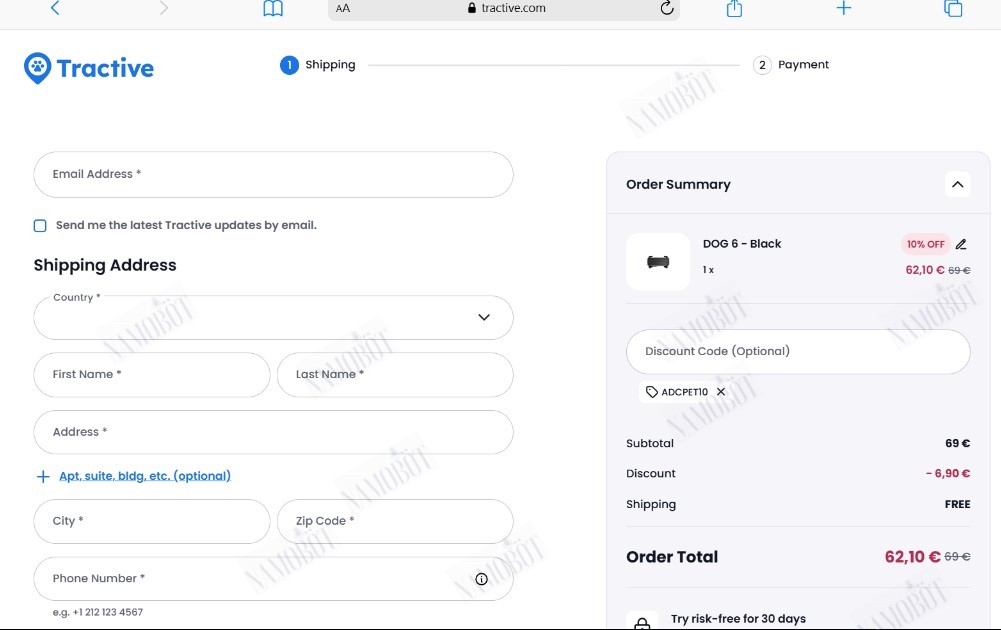Go back with Safari's back arrow

pos(55,8)
